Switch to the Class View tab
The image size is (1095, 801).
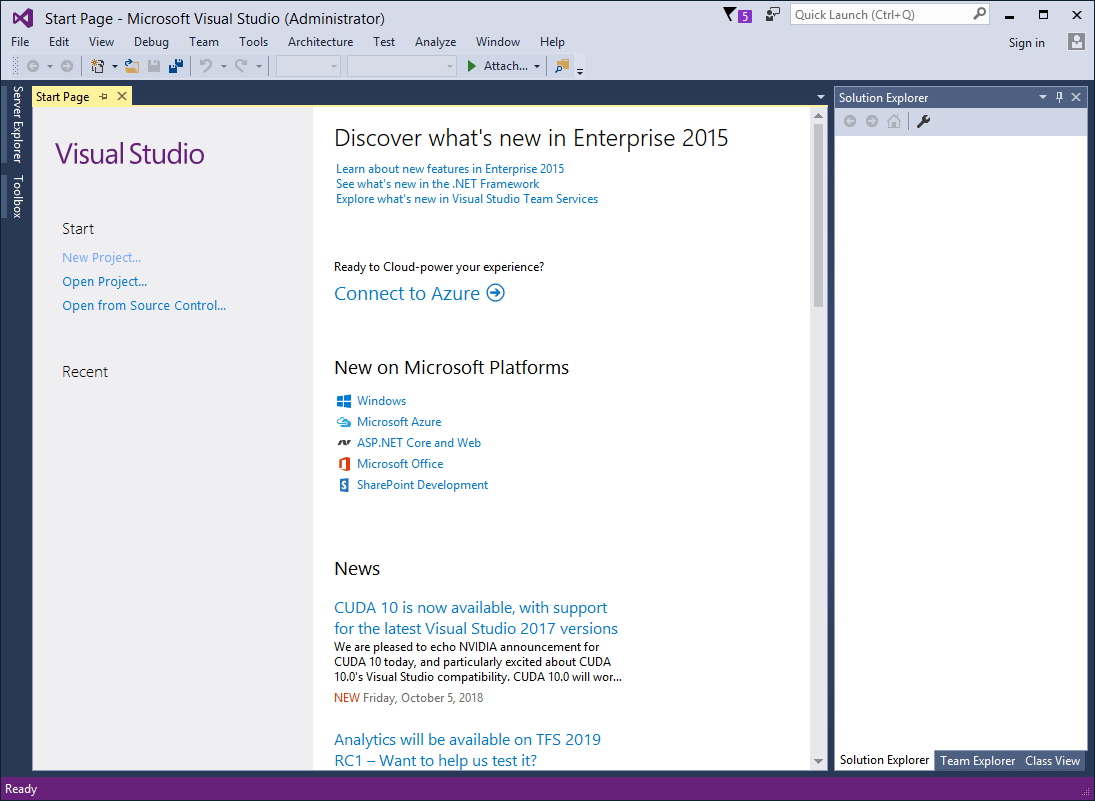1052,761
